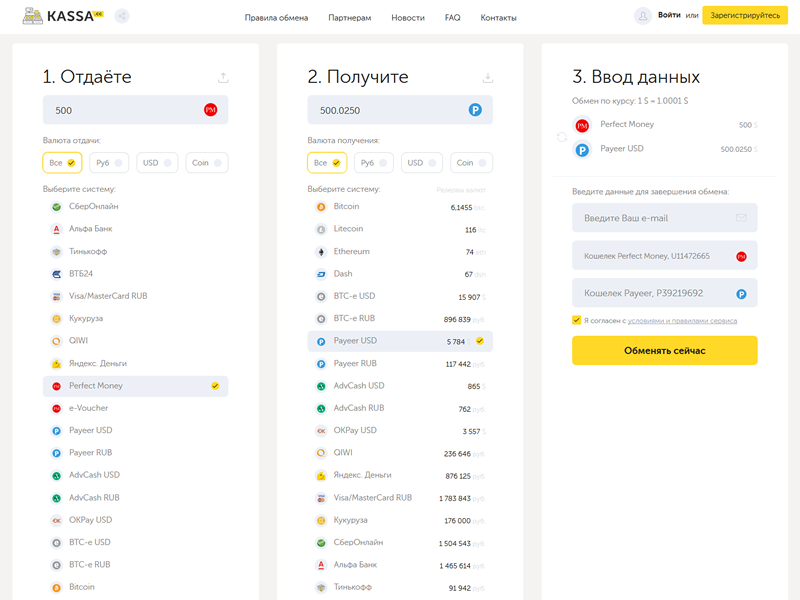Select Visa/MasterCard RUB in the Отдаёте list
800x600 pixels.
pos(136,296)
